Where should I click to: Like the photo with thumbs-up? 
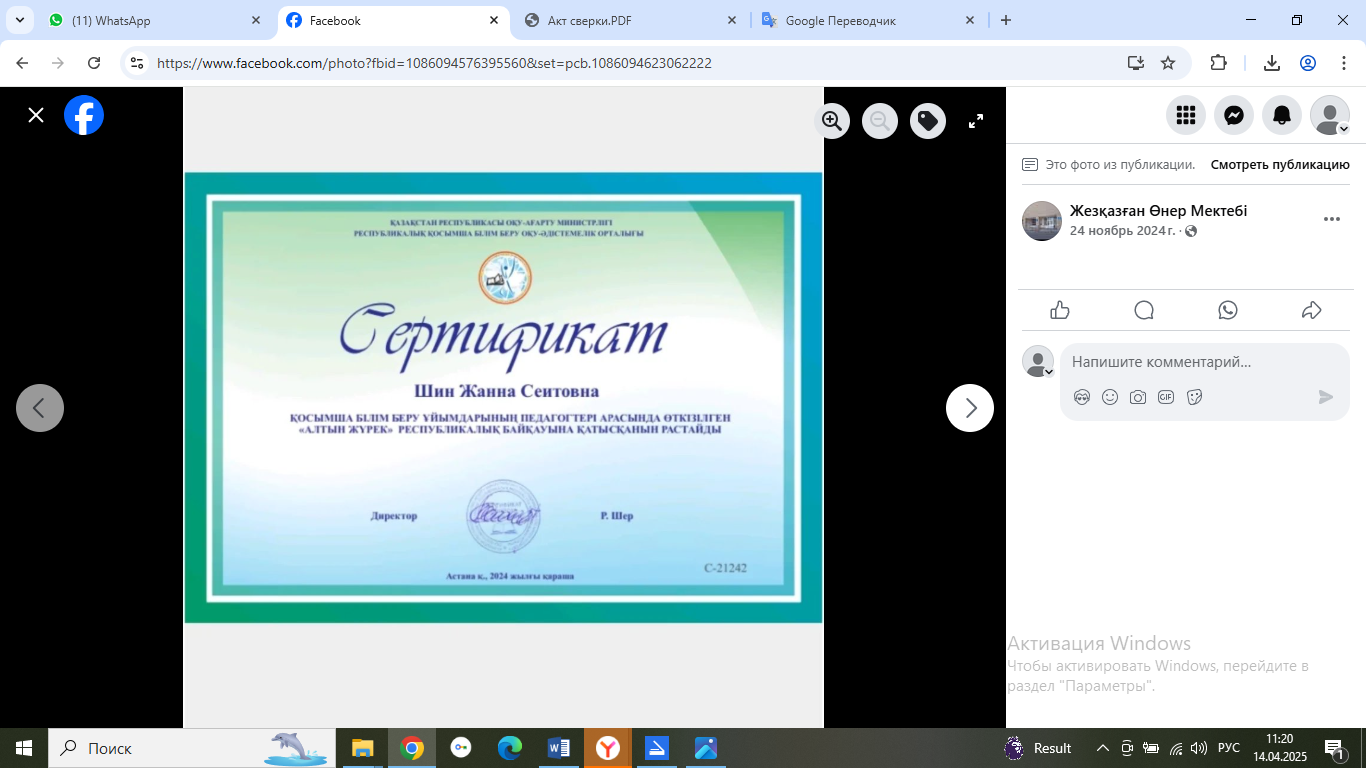pyautogui.click(x=1060, y=310)
